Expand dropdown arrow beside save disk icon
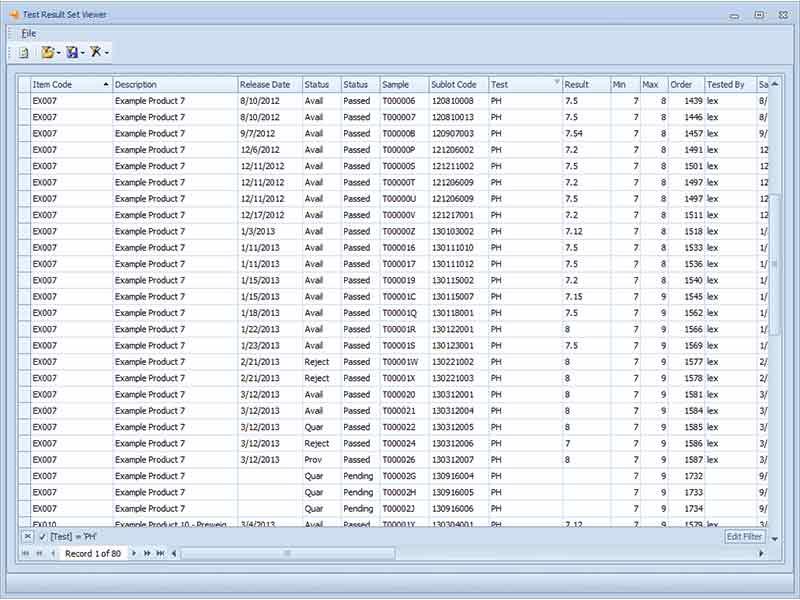 click(83, 53)
